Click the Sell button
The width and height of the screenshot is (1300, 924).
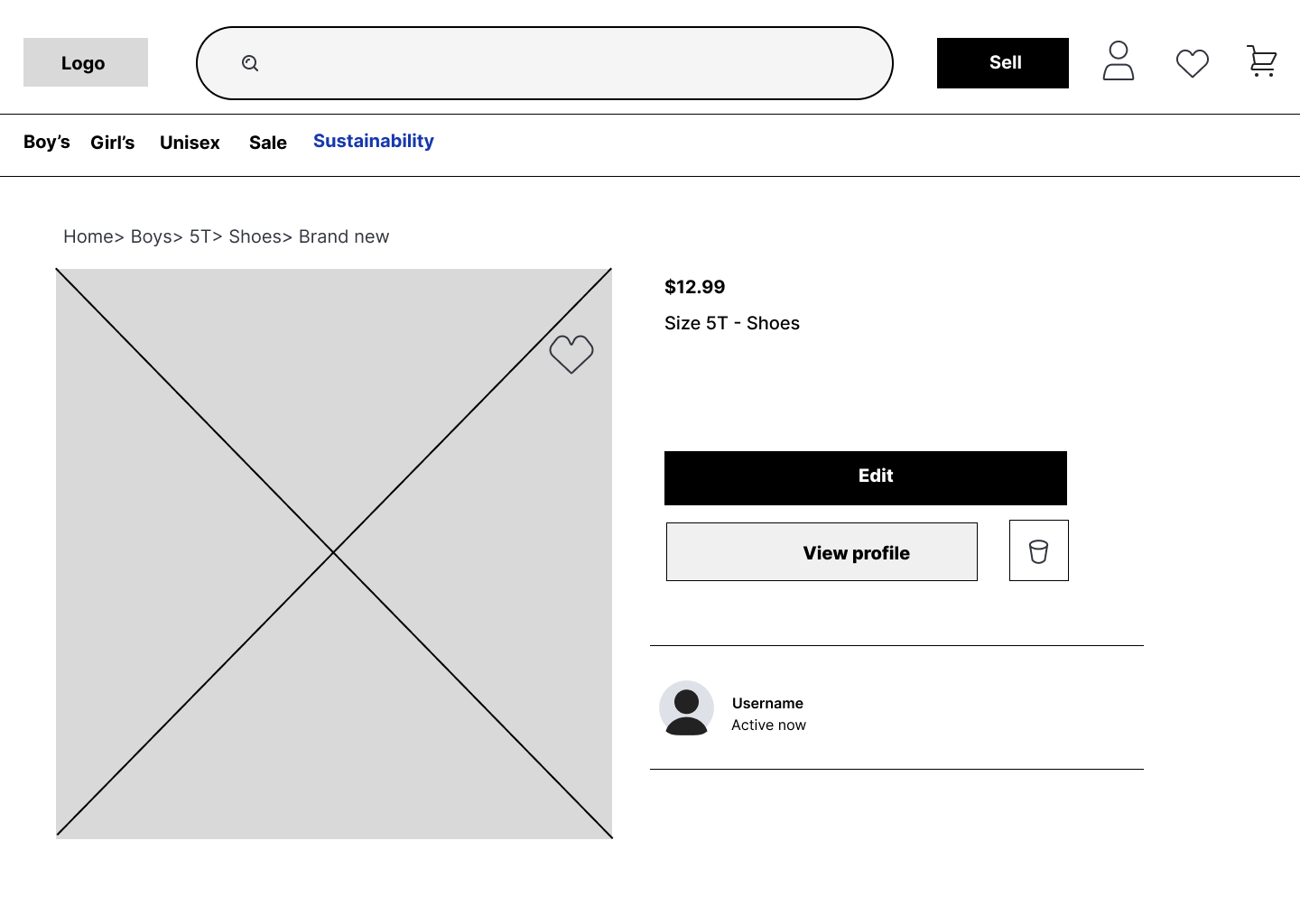click(1003, 63)
